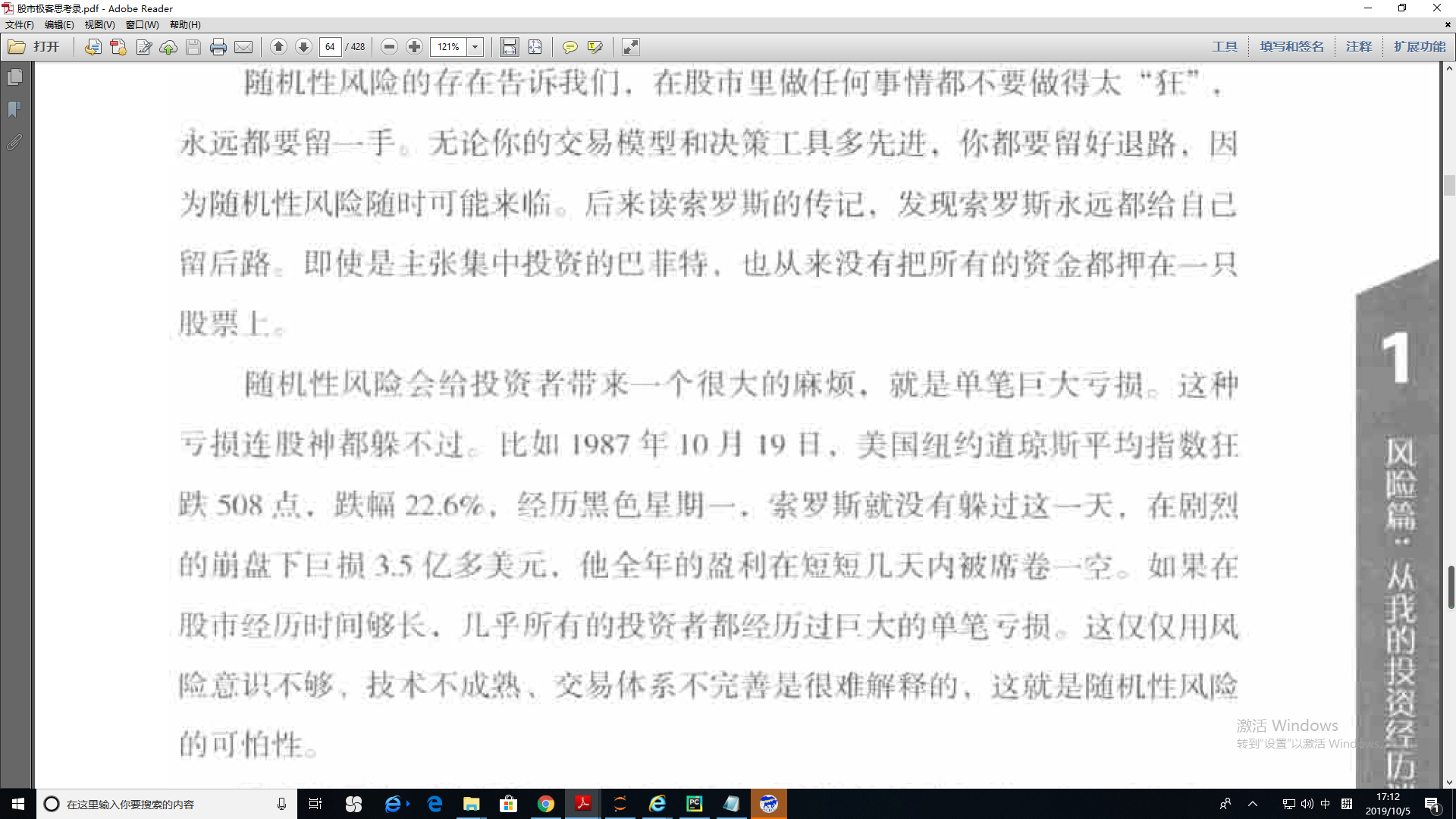Click the fit width scrolling mode icon
1456x819 pixels.
click(x=510, y=47)
